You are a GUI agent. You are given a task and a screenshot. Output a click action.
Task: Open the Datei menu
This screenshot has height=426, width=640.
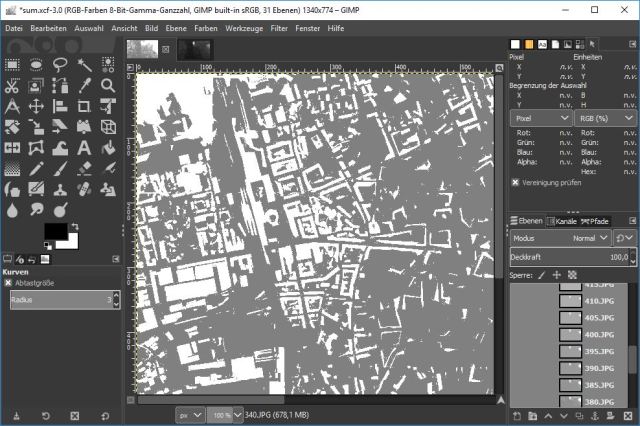(14, 28)
